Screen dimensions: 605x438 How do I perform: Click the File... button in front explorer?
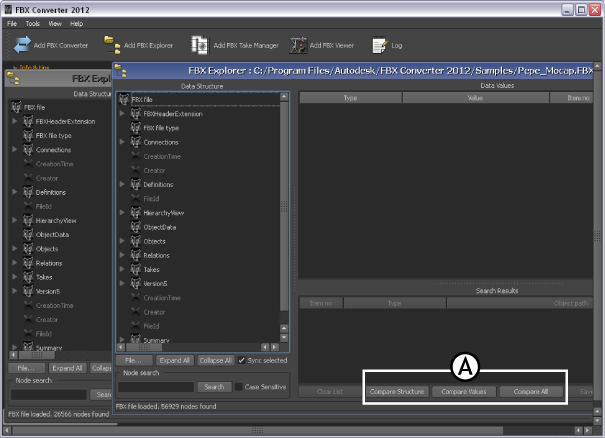tap(134, 360)
